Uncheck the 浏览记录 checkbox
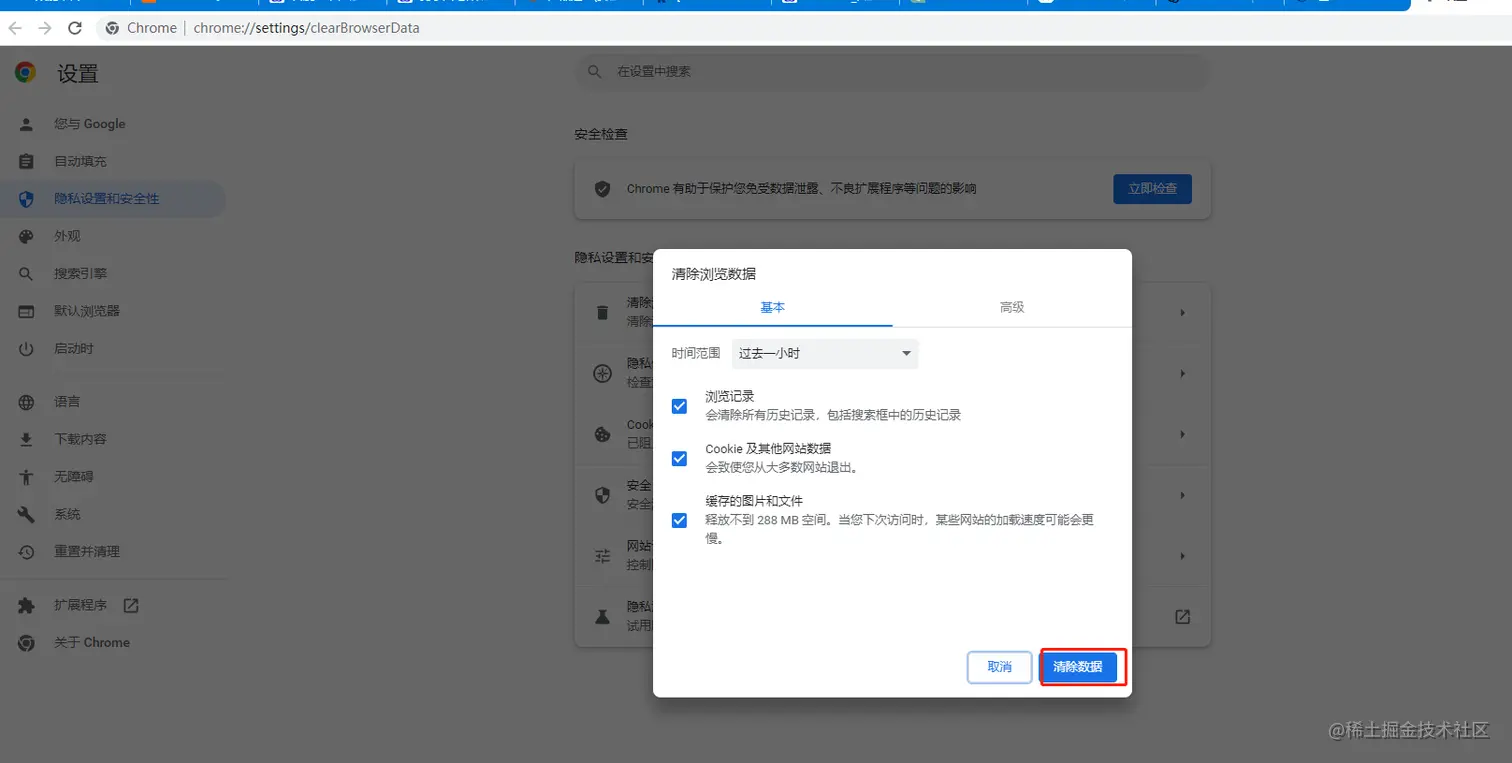This screenshot has height=763, width=1512. tap(681, 406)
